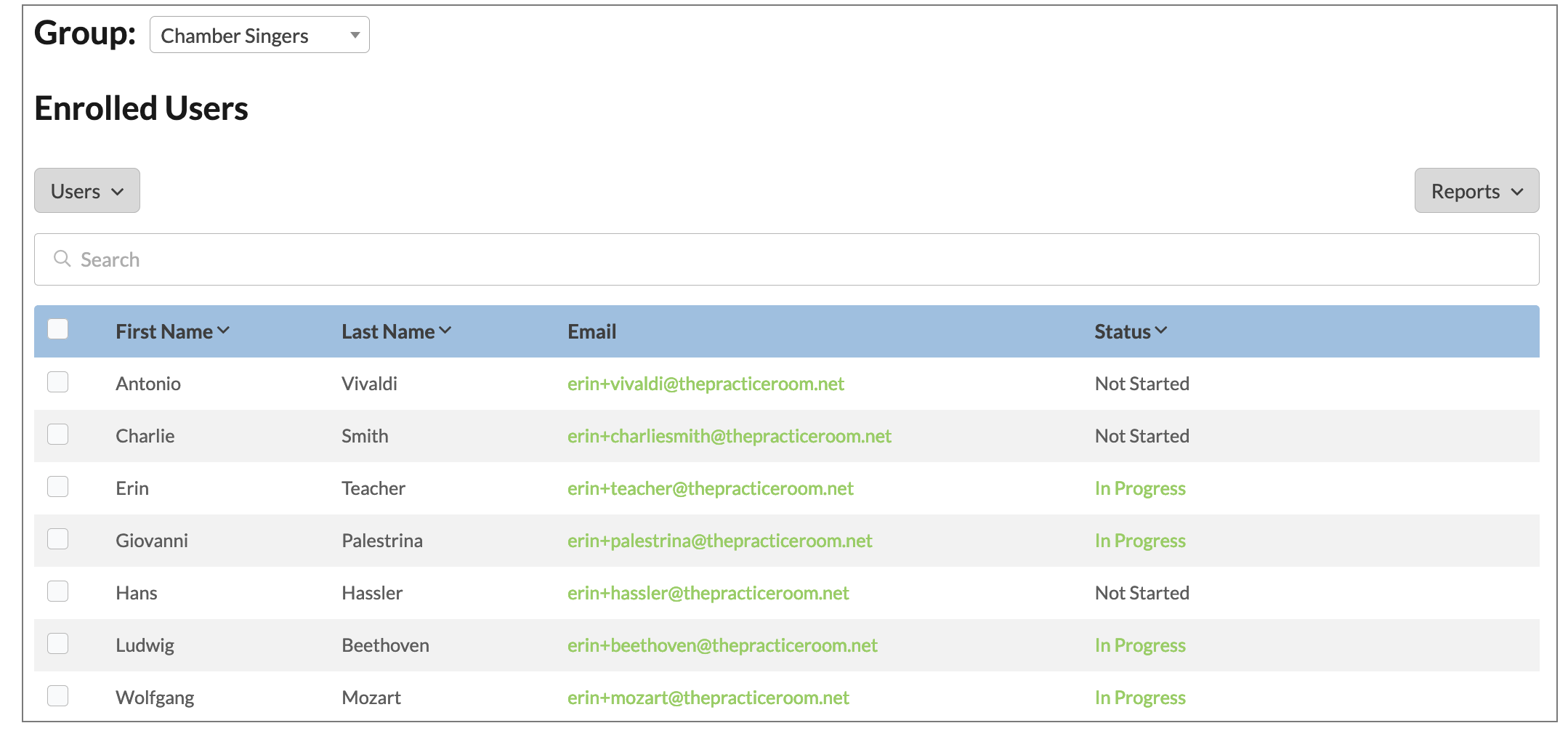Click the Last Name sort chevron
Screen dimensions: 1568x731
click(x=445, y=331)
